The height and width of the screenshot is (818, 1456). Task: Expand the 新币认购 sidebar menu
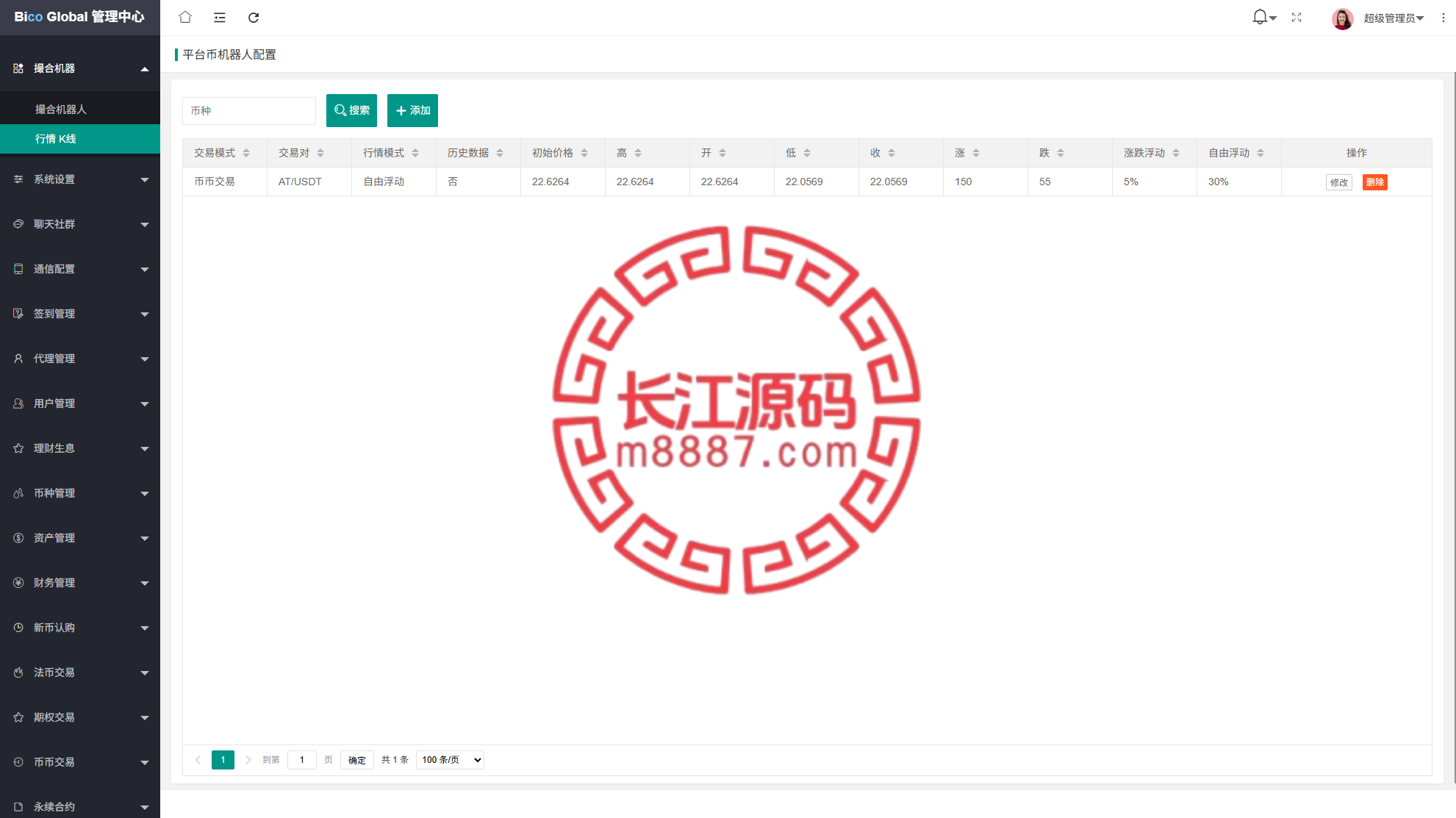[x=80, y=628]
